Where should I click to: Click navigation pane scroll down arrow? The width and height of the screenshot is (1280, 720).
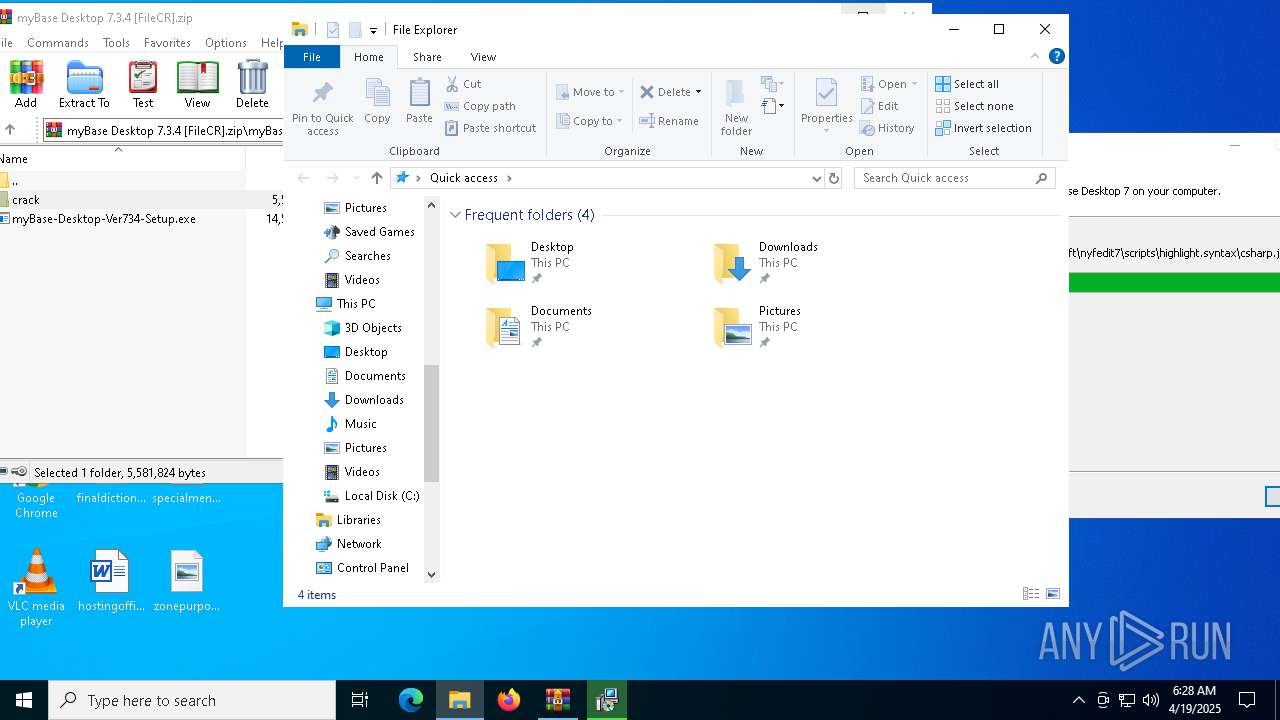pyautogui.click(x=432, y=574)
